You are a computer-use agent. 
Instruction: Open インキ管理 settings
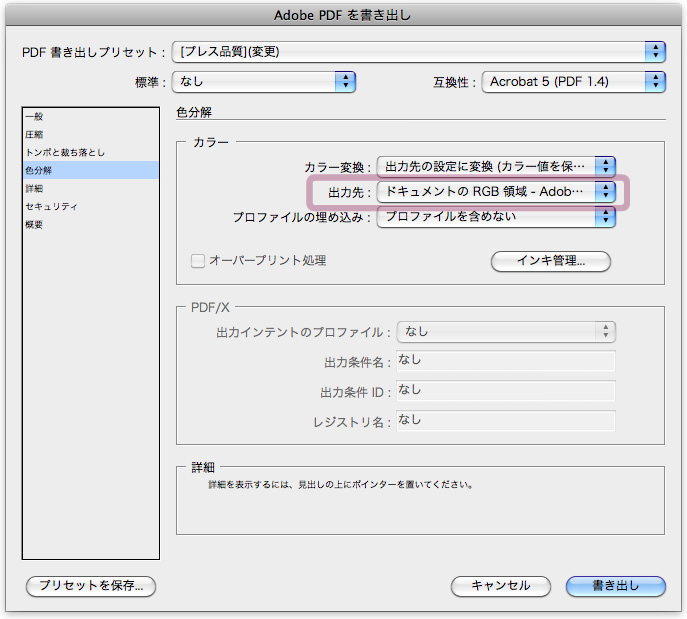[x=551, y=261]
